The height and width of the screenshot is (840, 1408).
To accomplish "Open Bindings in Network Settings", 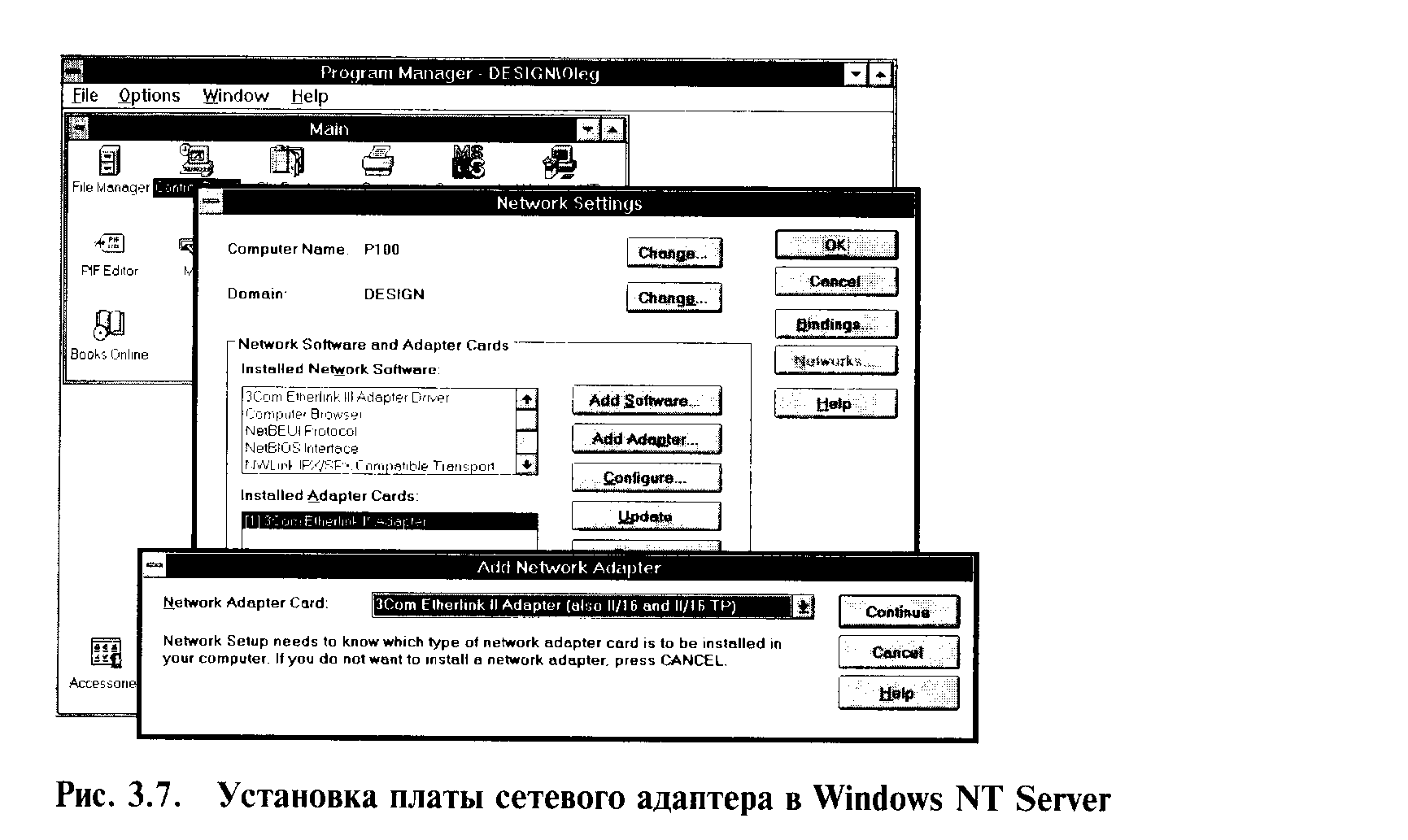I will (836, 324).
